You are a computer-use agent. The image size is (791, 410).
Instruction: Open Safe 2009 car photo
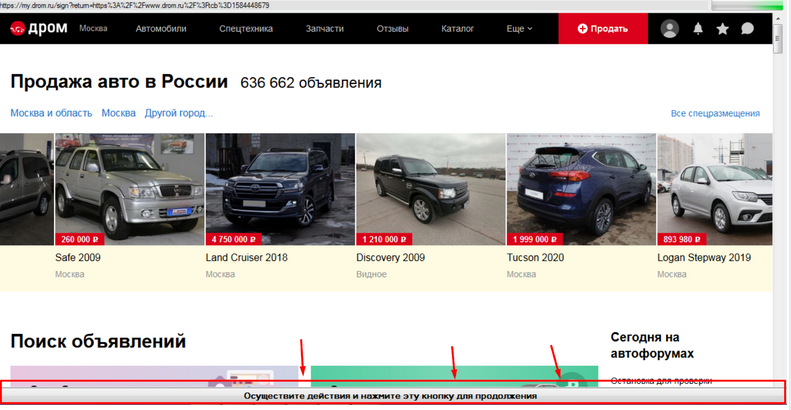[x=130, y=189]
